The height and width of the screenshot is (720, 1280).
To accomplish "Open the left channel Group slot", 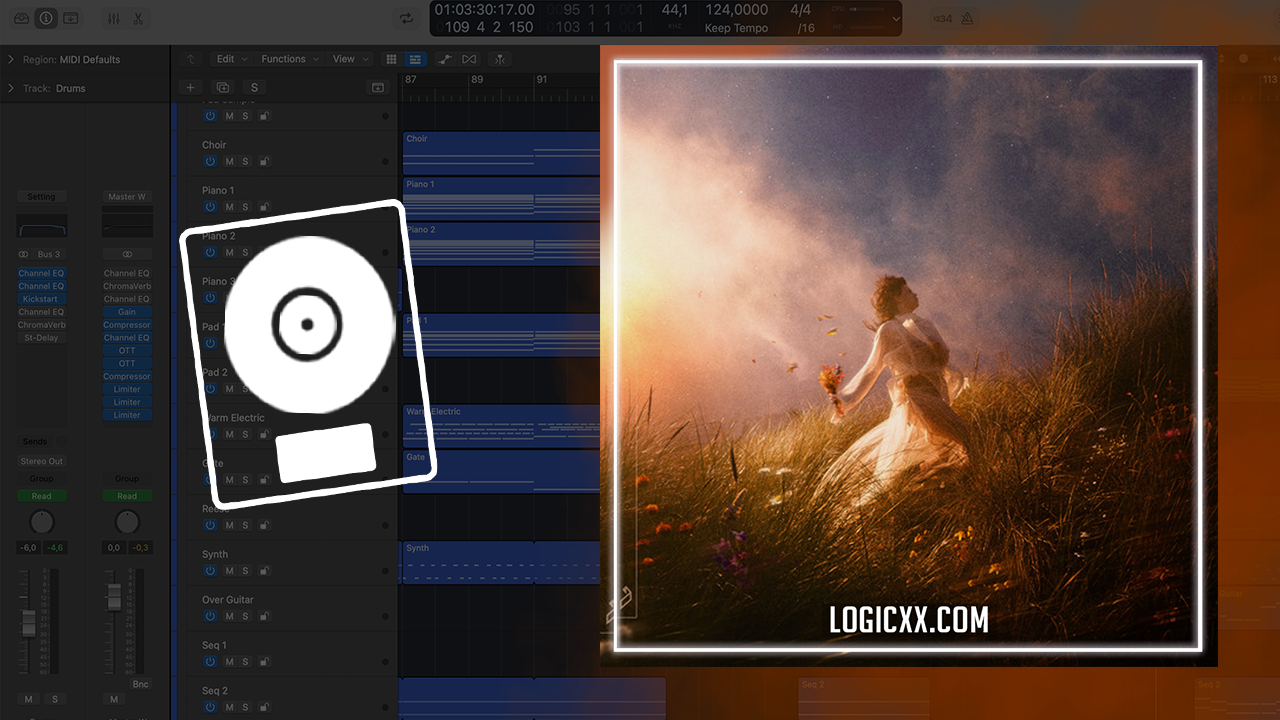I will [41, 479].
